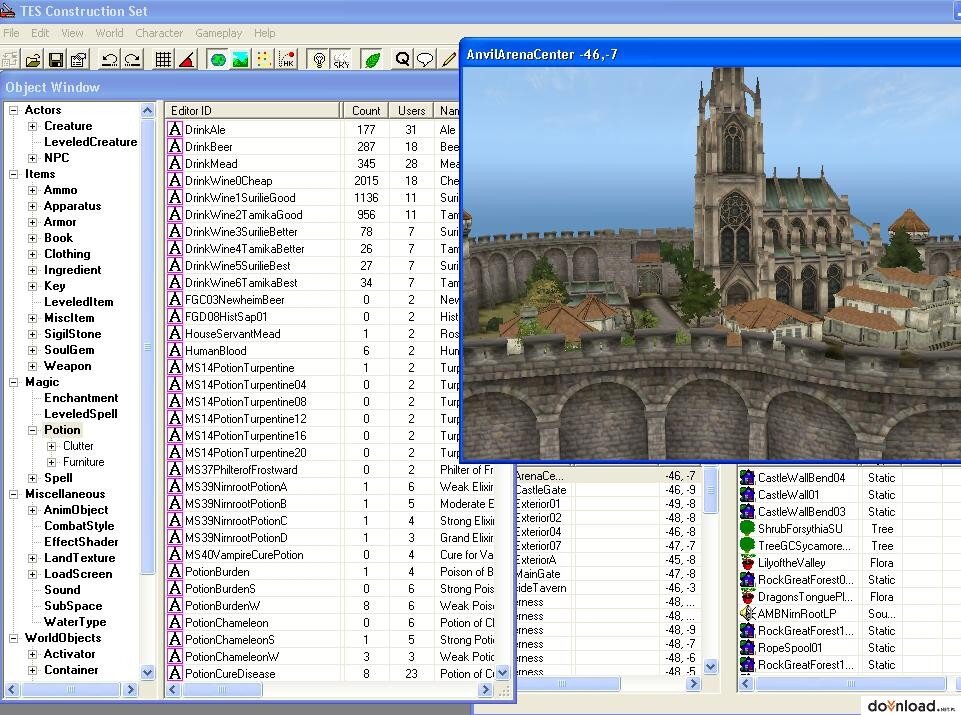Select DrinkWine0Cheap in the object list
The height and width of the screenshot is (715, 961).
(228, 181)
